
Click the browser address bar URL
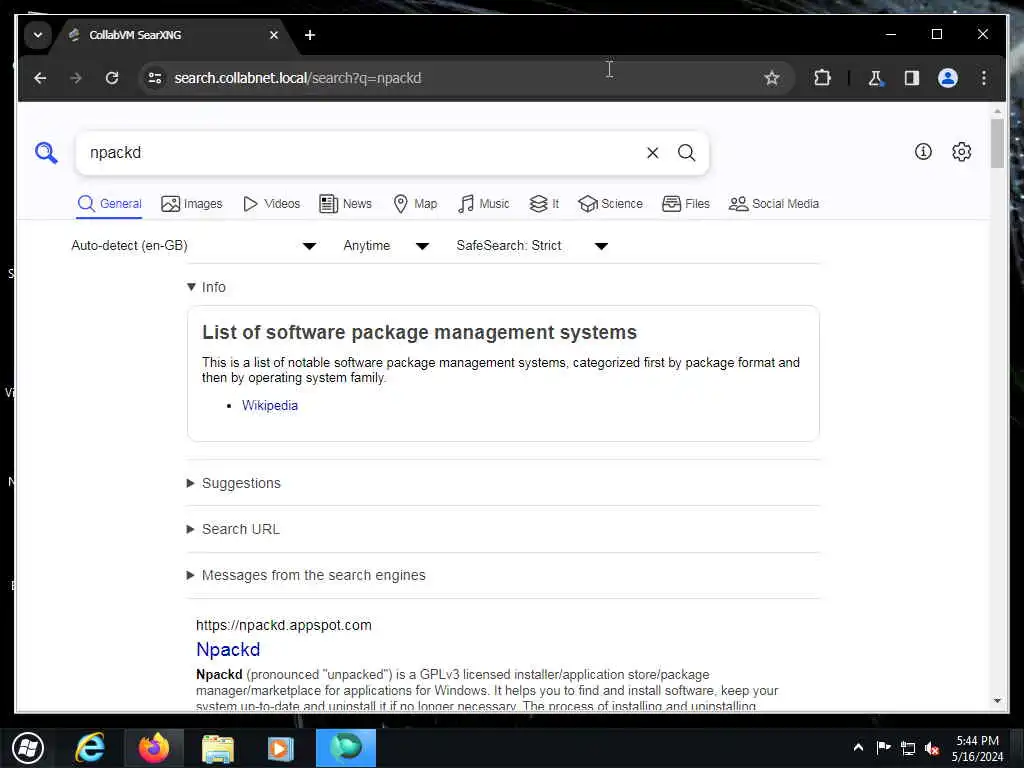point(298,78)
